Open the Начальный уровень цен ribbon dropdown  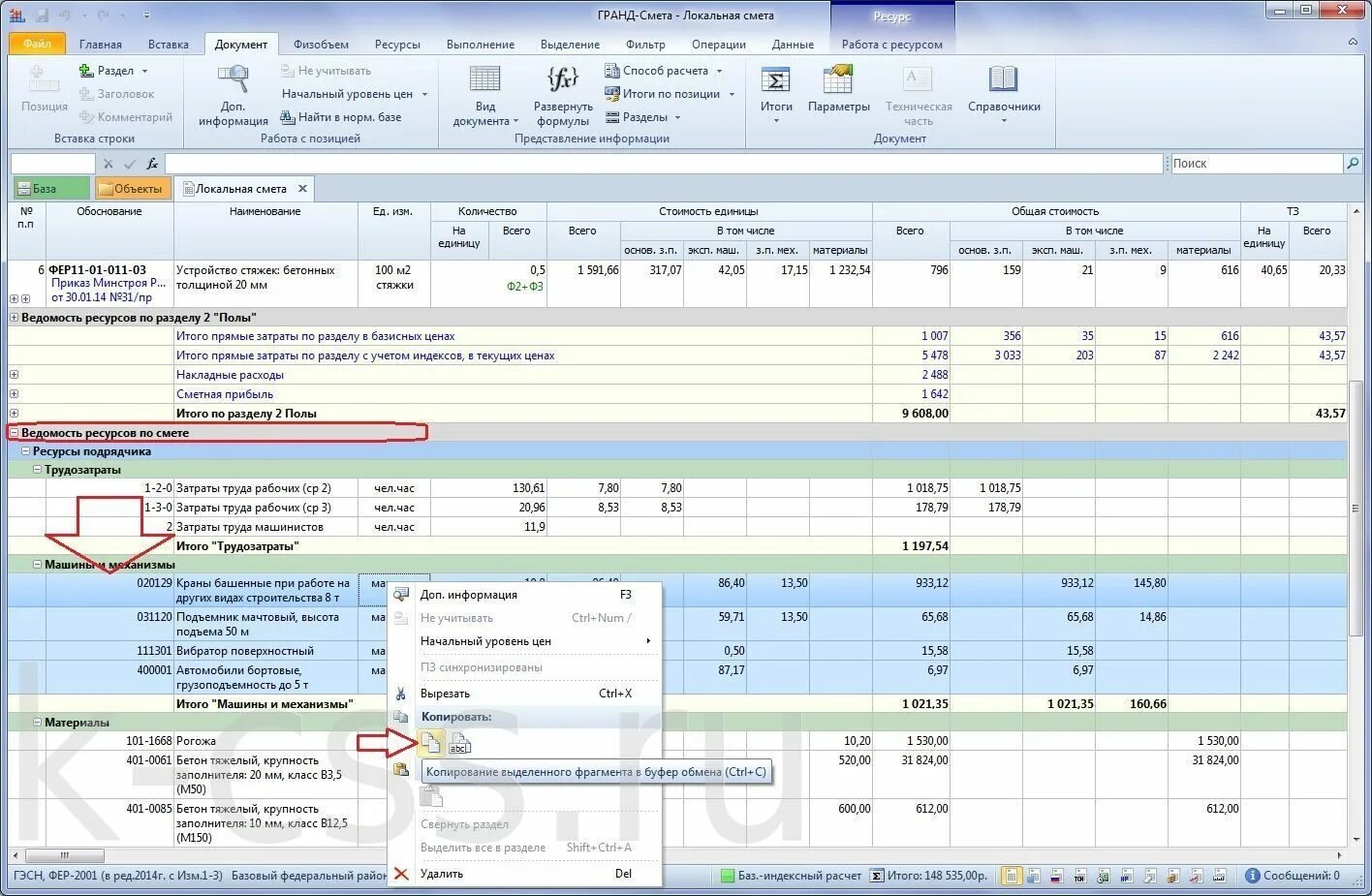pyautogui.click(x=355, y=94)
